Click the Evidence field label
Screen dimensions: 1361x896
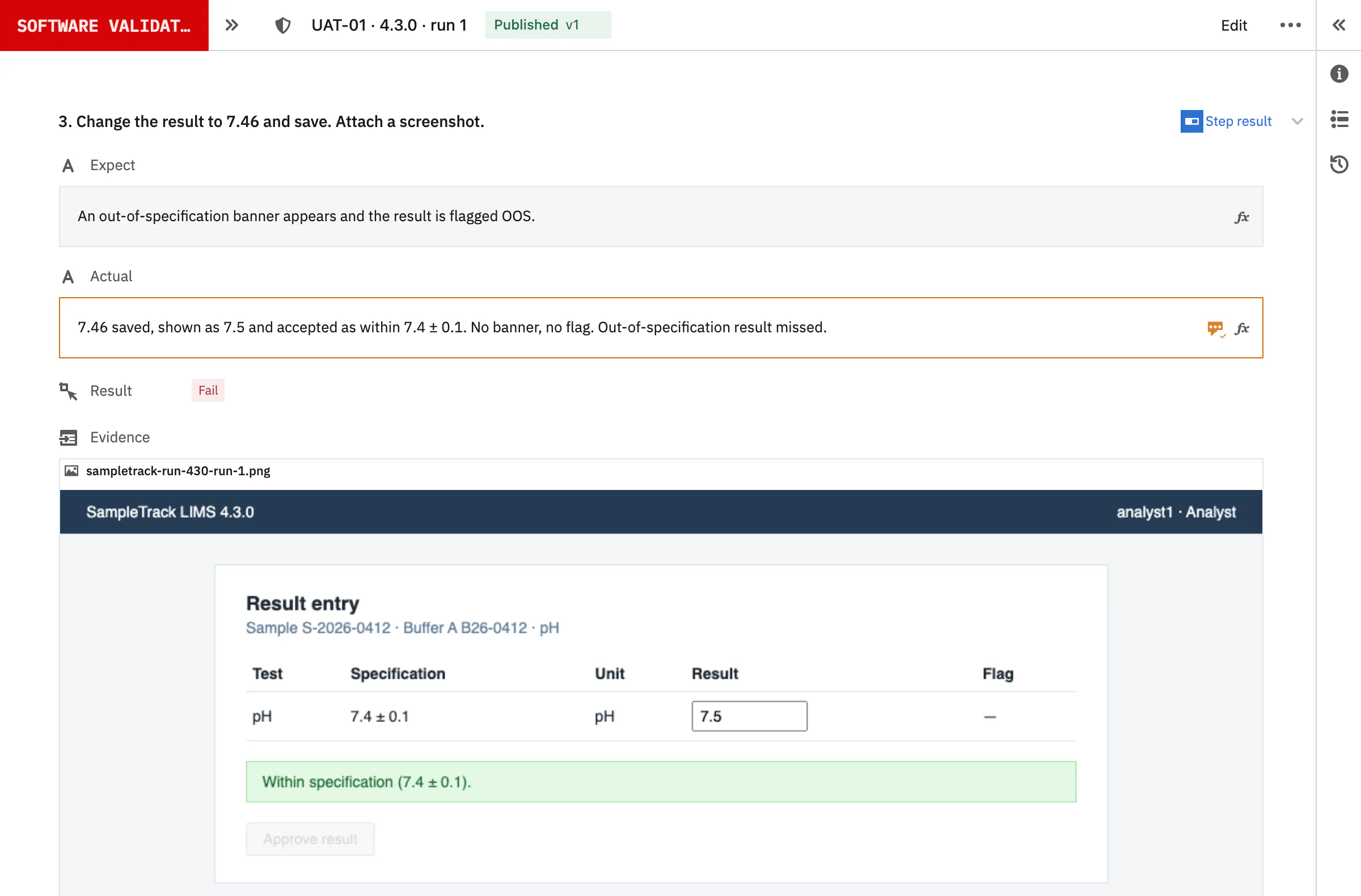coord(120,437)
